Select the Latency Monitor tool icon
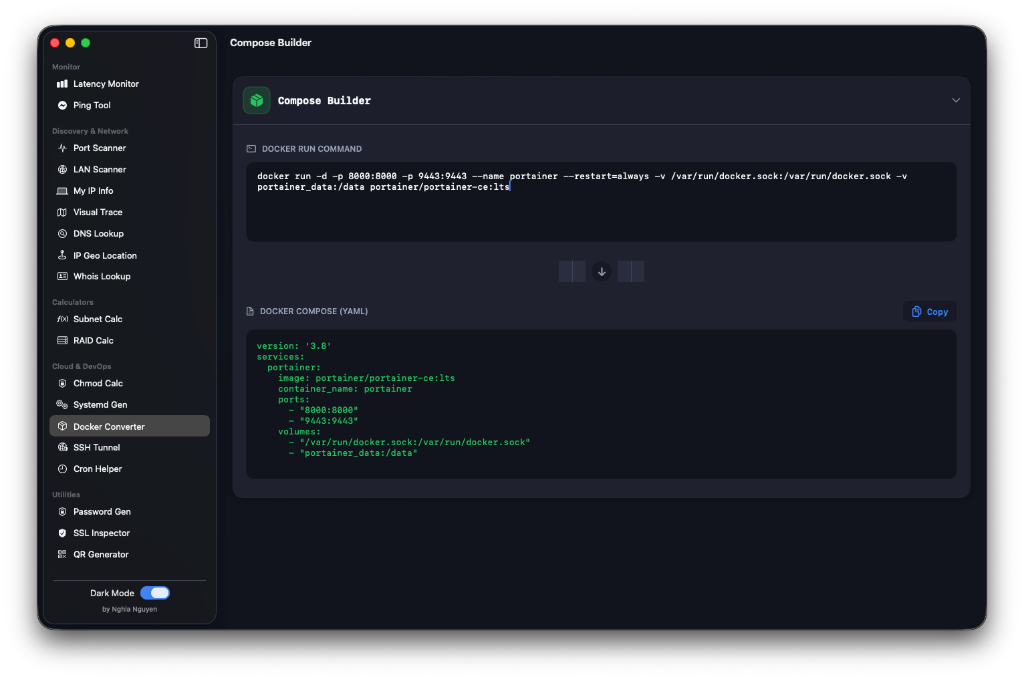 click(x=62, y=83)
